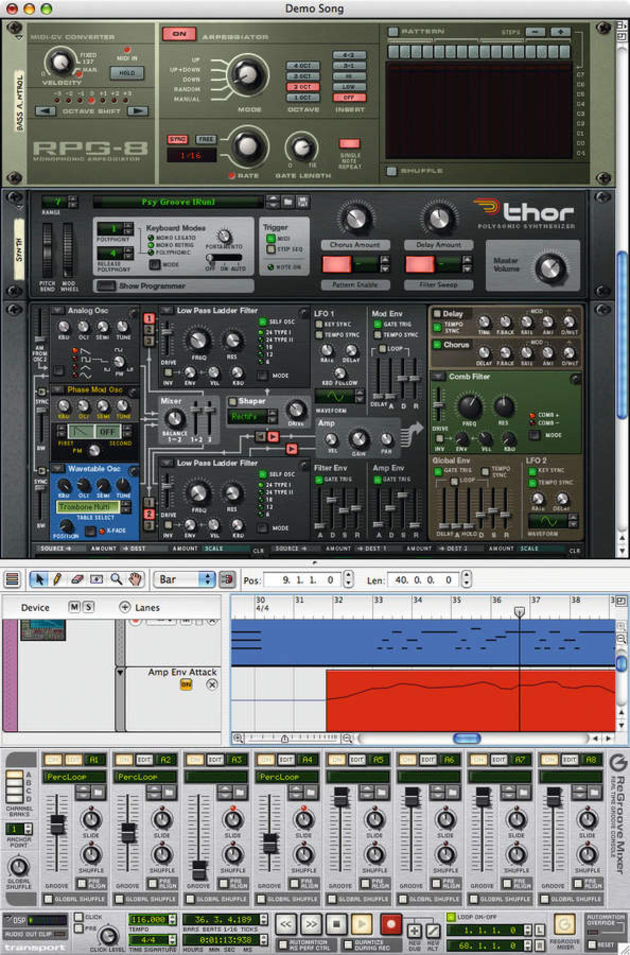Screen dimensions: 630x955
Task: Add a lane with Lanes plus button
Action: pyautogui.click(x=125, y=607)
